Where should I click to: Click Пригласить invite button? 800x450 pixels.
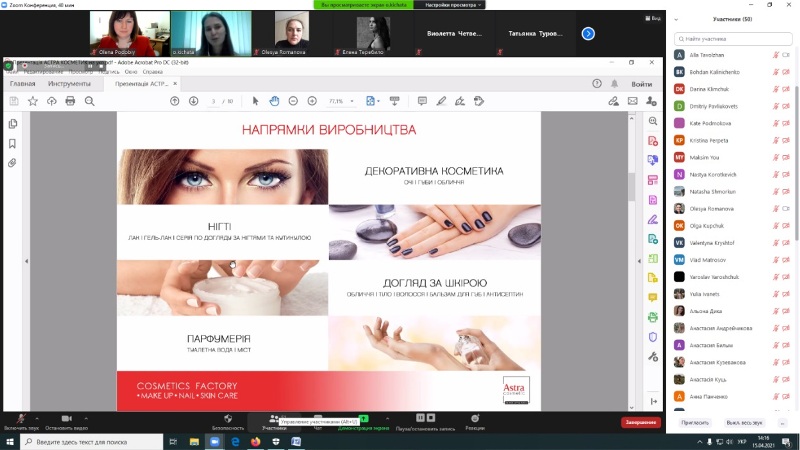(695, 422)
